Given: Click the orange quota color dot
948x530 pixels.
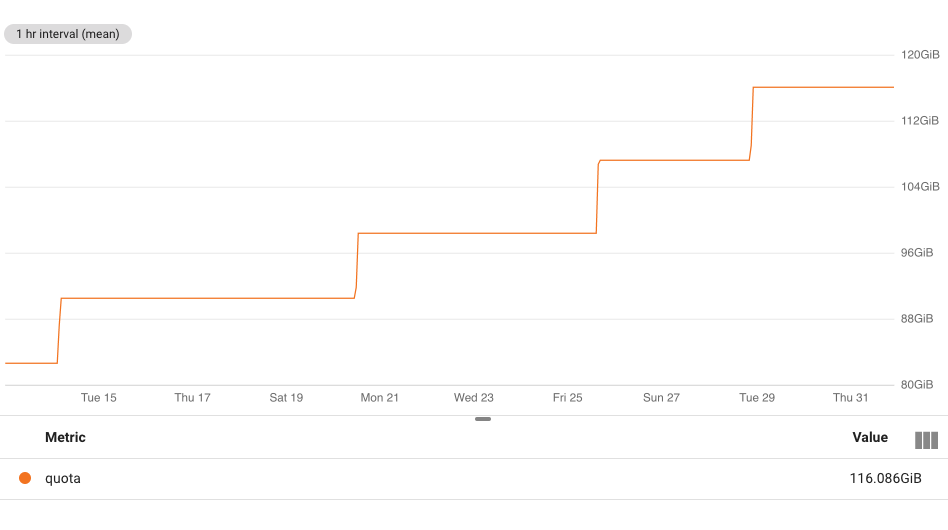Looking at the screenshot, I should (x=25, y=478).
